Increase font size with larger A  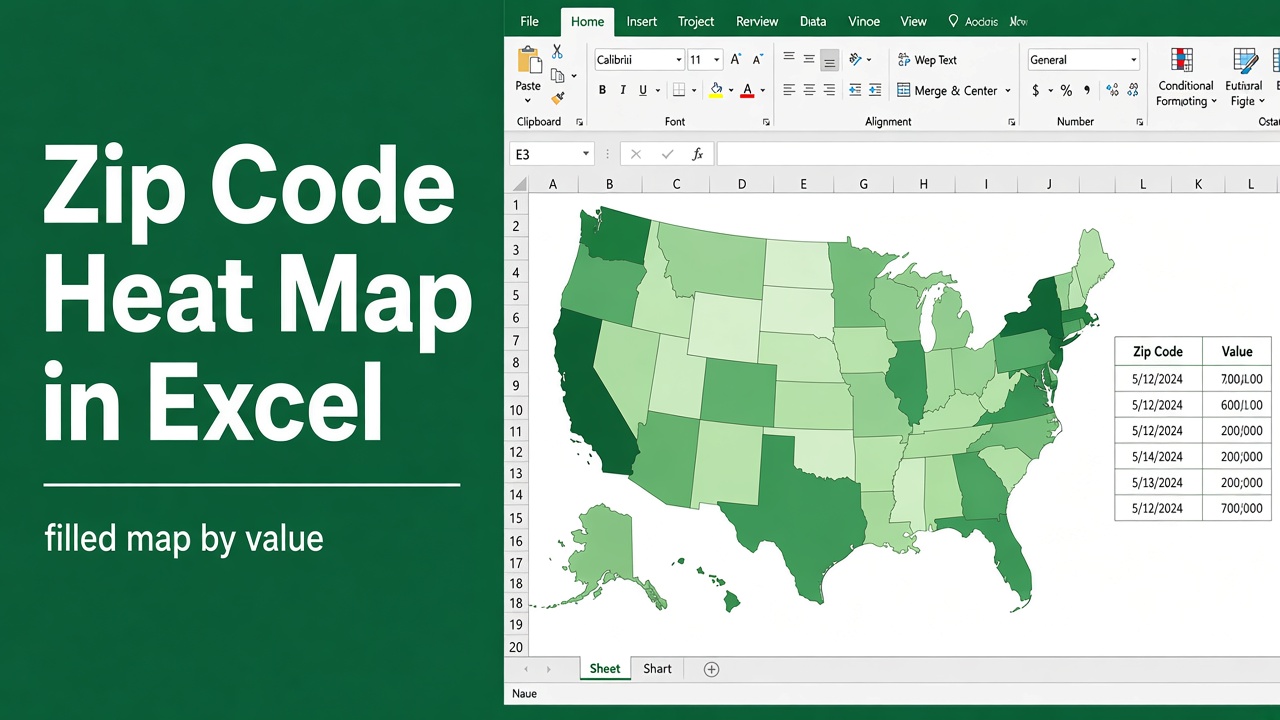736,60
